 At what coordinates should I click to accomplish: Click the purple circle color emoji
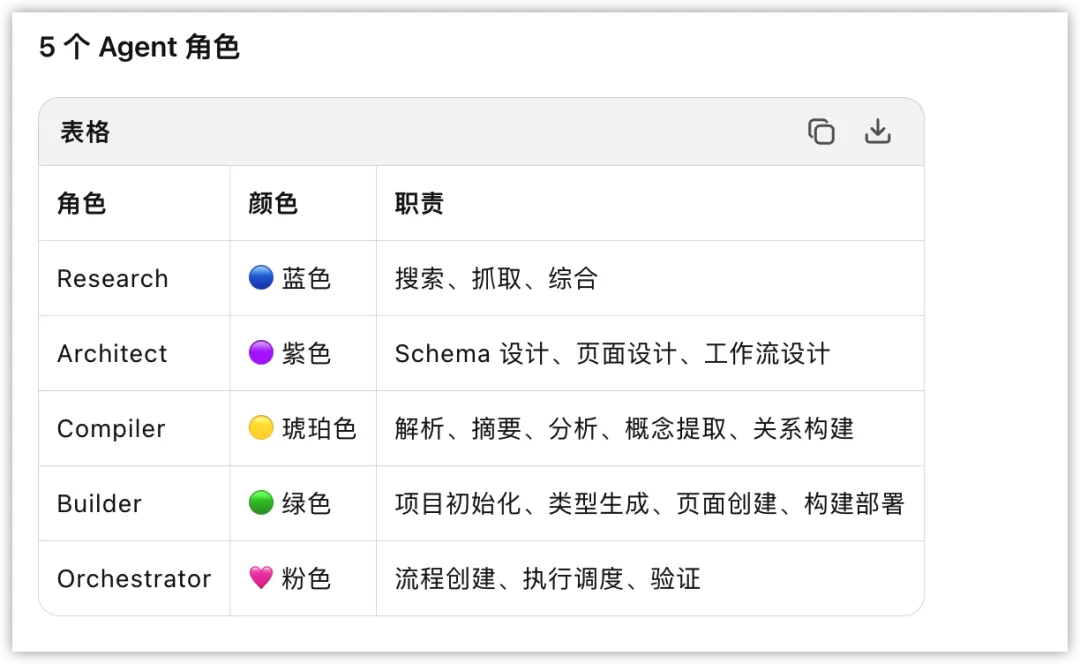(261, 353)
